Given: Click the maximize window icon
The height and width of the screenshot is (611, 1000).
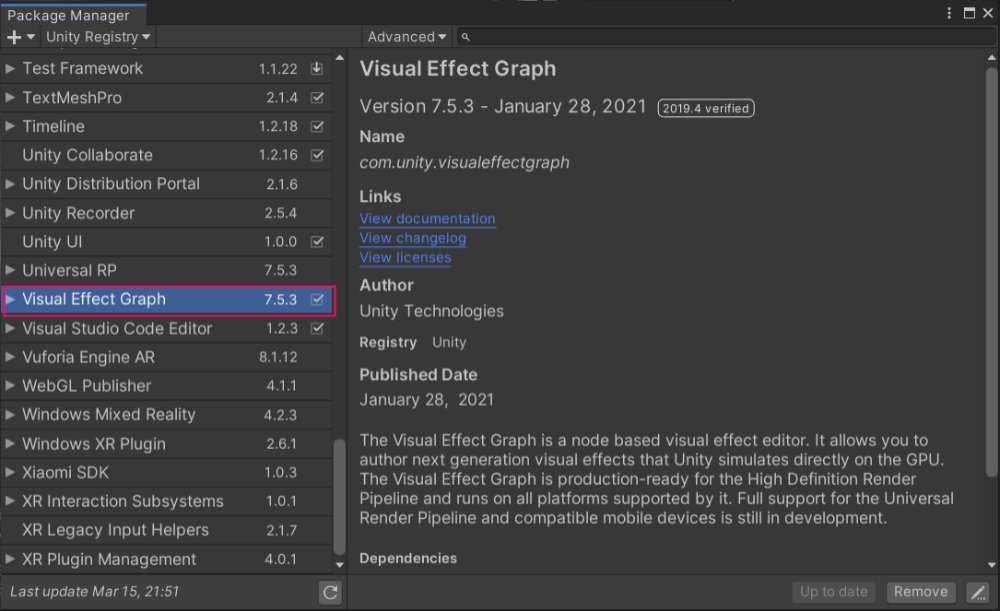Looking at the screenshot, I should [x=968, y=13].
